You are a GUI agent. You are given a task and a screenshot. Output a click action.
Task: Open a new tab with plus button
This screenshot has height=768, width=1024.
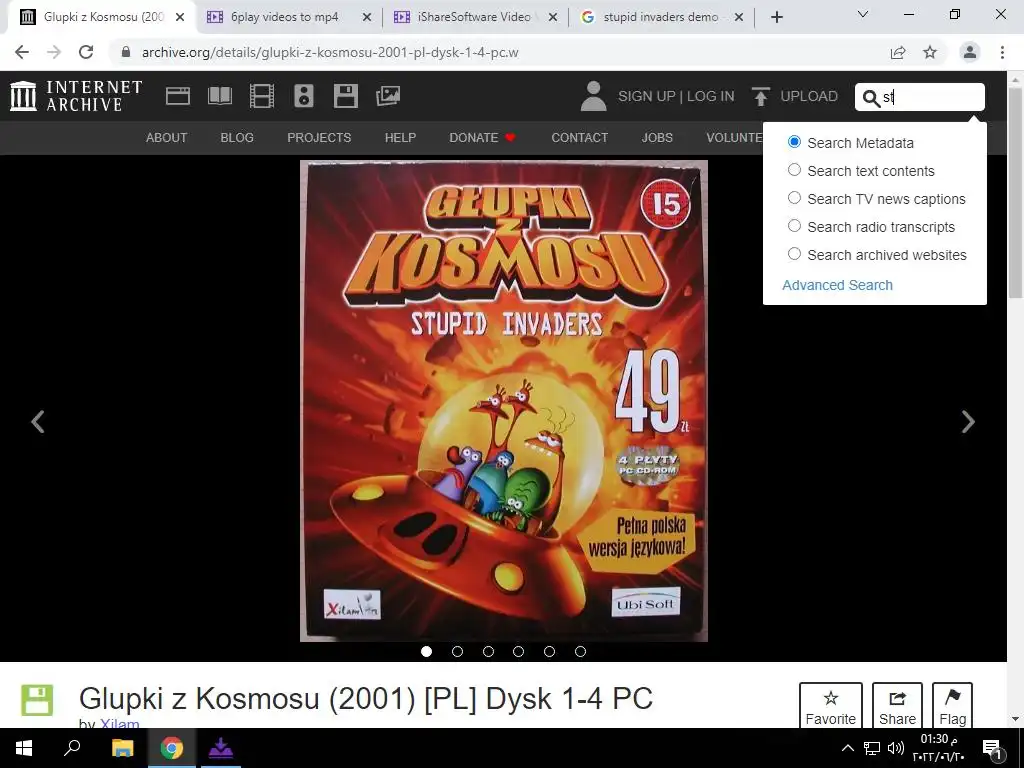[776, 17]
